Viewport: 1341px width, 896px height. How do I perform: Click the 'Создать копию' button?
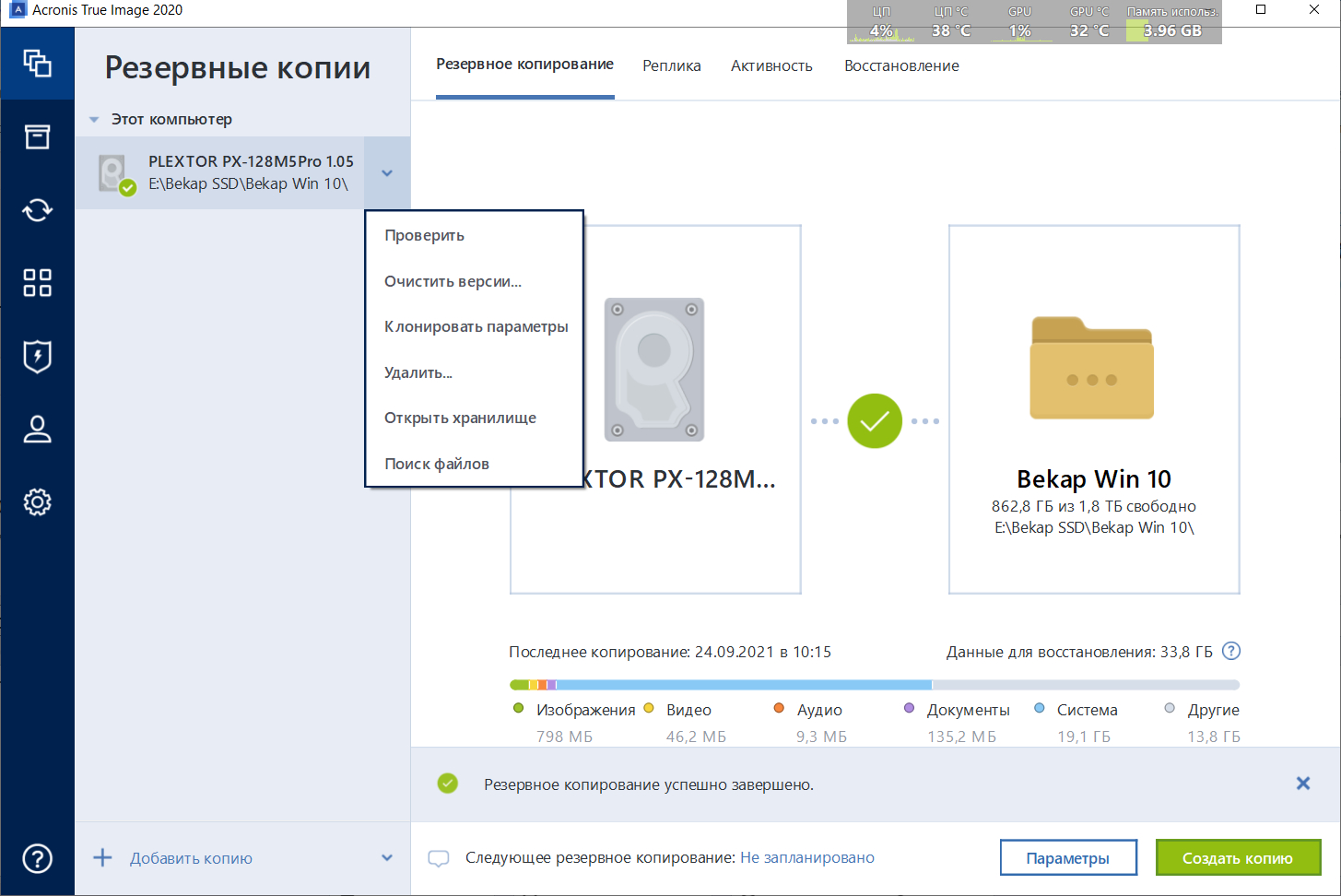(x=1238, y=857)
